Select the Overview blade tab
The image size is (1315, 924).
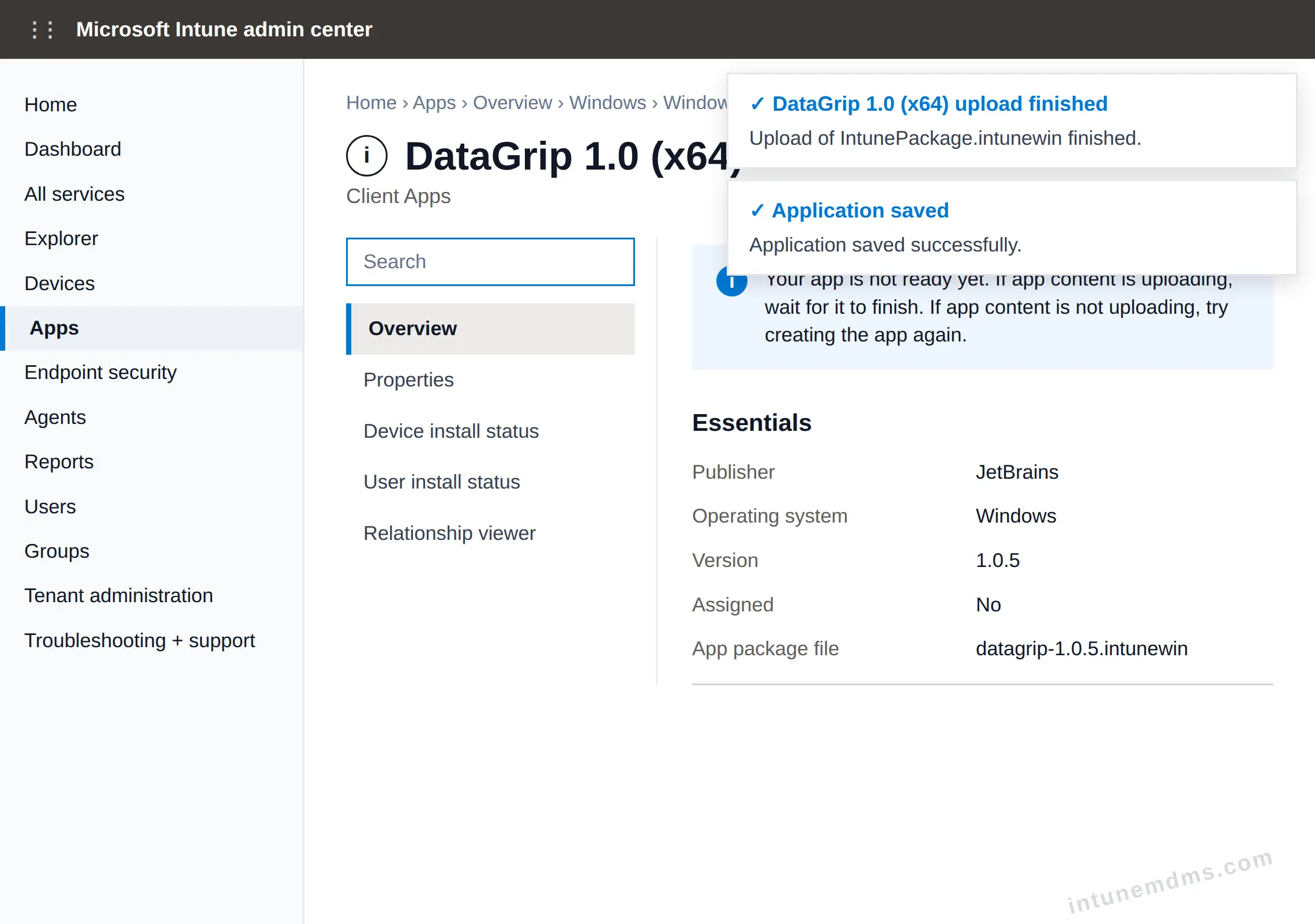tap(490, 329)
